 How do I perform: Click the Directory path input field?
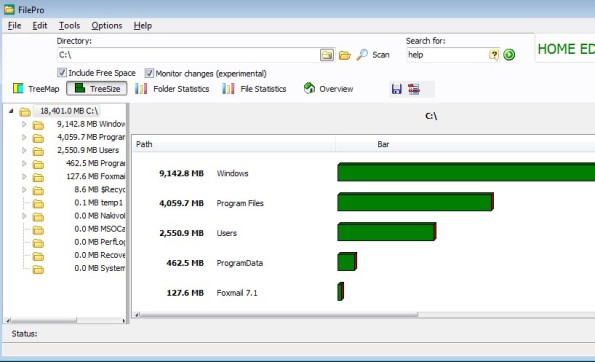coord(188,55)
